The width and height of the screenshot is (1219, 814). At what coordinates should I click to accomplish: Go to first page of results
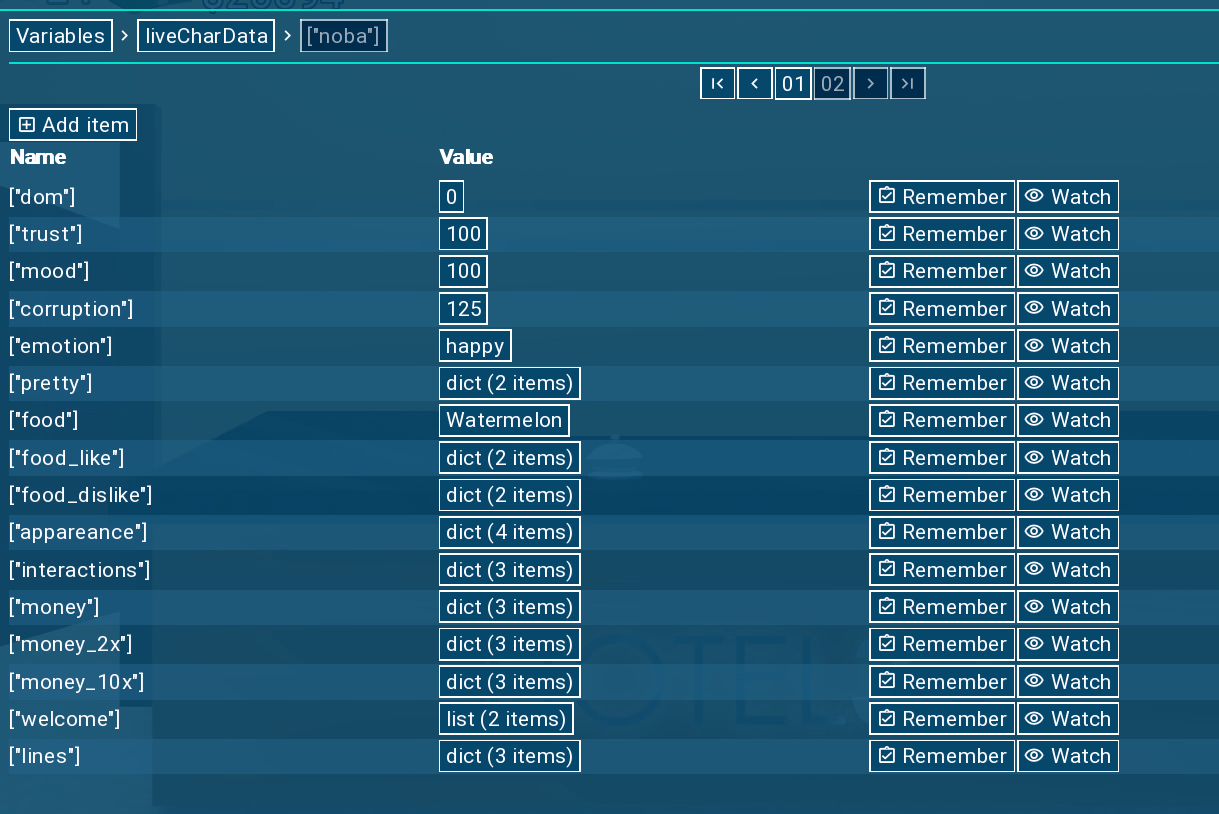pos(717,84)
